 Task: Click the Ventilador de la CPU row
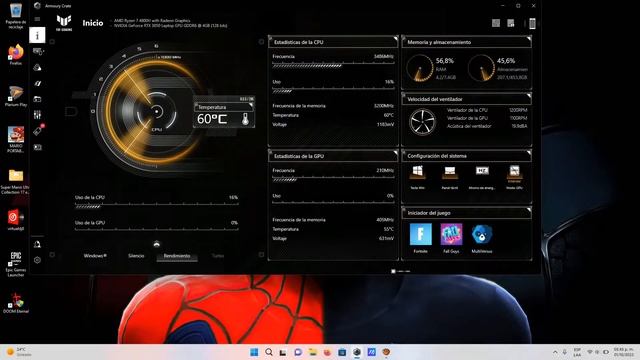pyautogui.click(x=487, y=110)
